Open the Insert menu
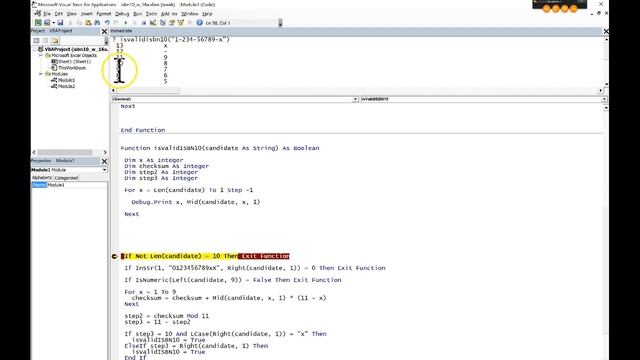Viewport: 640px width, 360px height. [x=87, y=14]
